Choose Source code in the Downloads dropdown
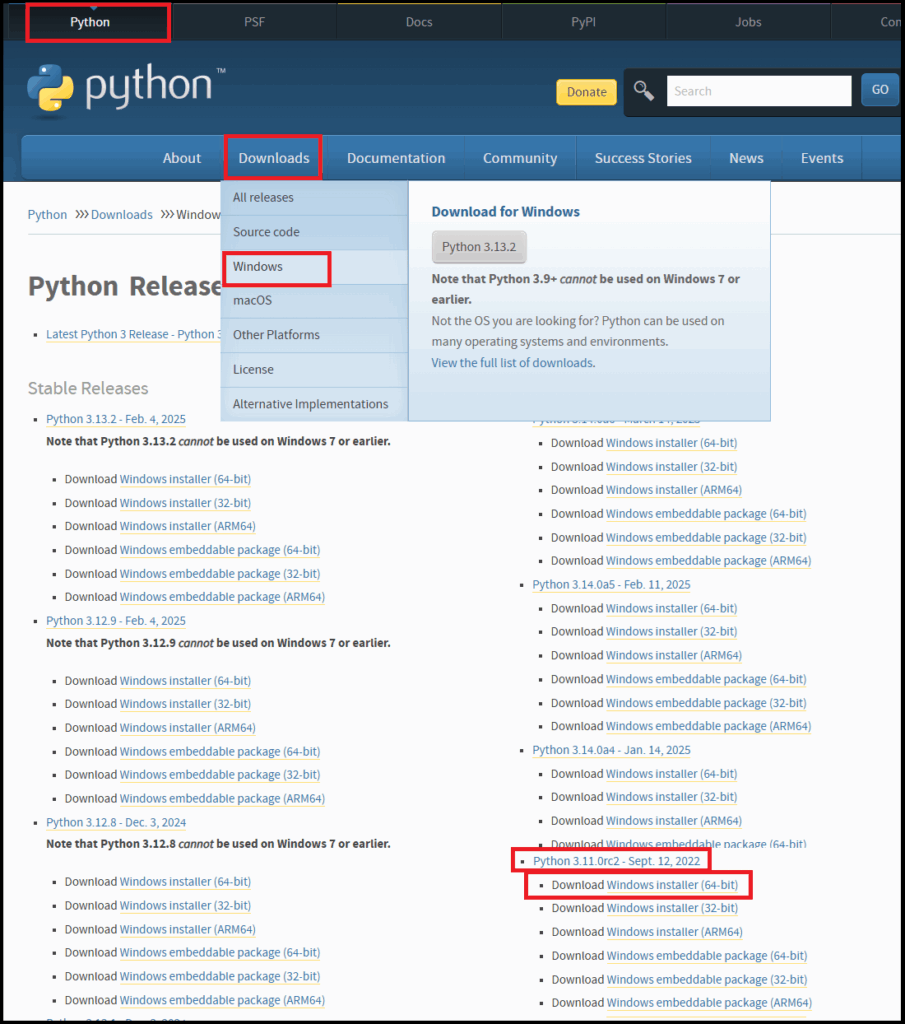This screenshot has height=1024, width=905. (314, 232)
